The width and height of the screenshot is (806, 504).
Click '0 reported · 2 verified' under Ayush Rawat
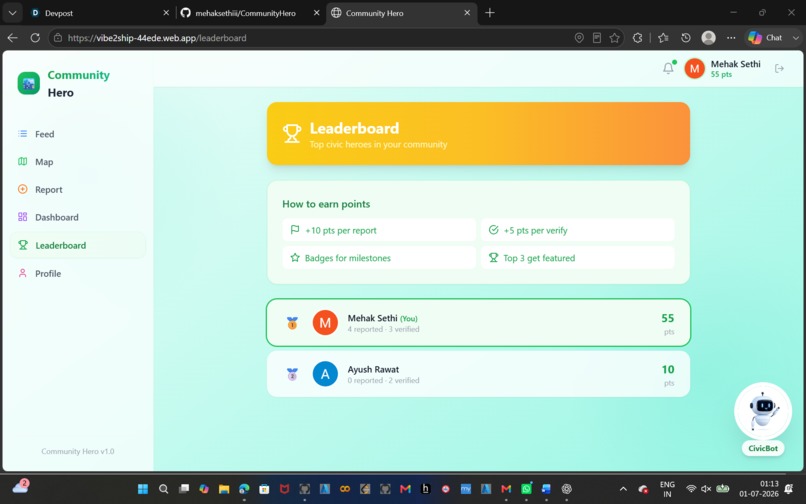pos(383,381)
